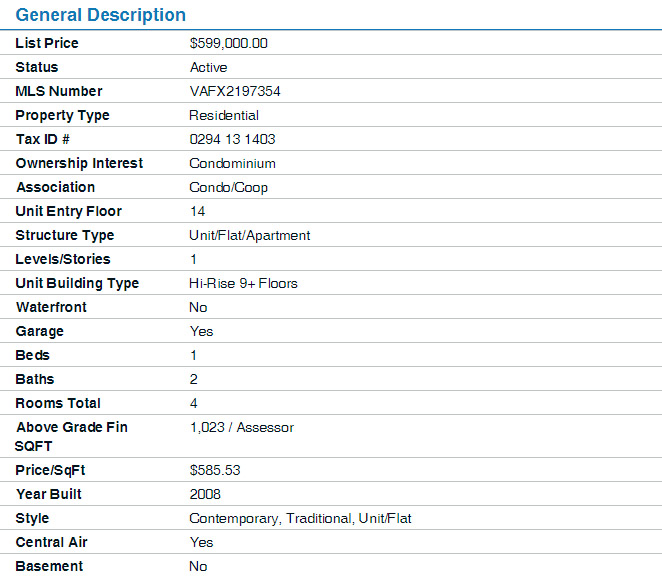Image resolution: width=662 pixels, height=580 pixels.
Task: Click the Hi-Rise 9+ Floors value
Action: (x=243, y=283)
